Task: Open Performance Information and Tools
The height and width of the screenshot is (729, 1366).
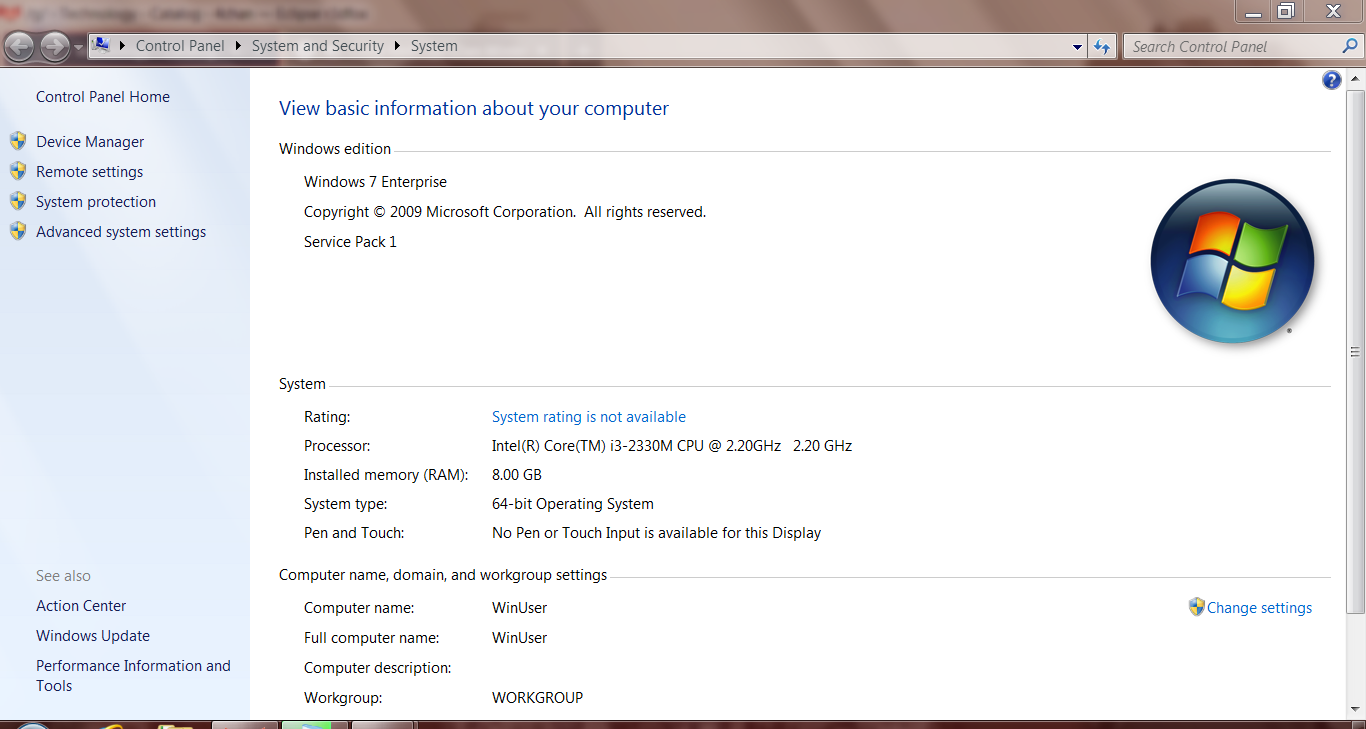Action: tap(133, 676)
